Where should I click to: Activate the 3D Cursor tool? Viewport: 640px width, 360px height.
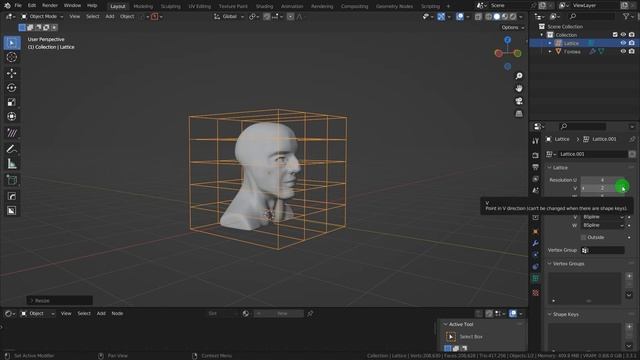click(12, 57)
